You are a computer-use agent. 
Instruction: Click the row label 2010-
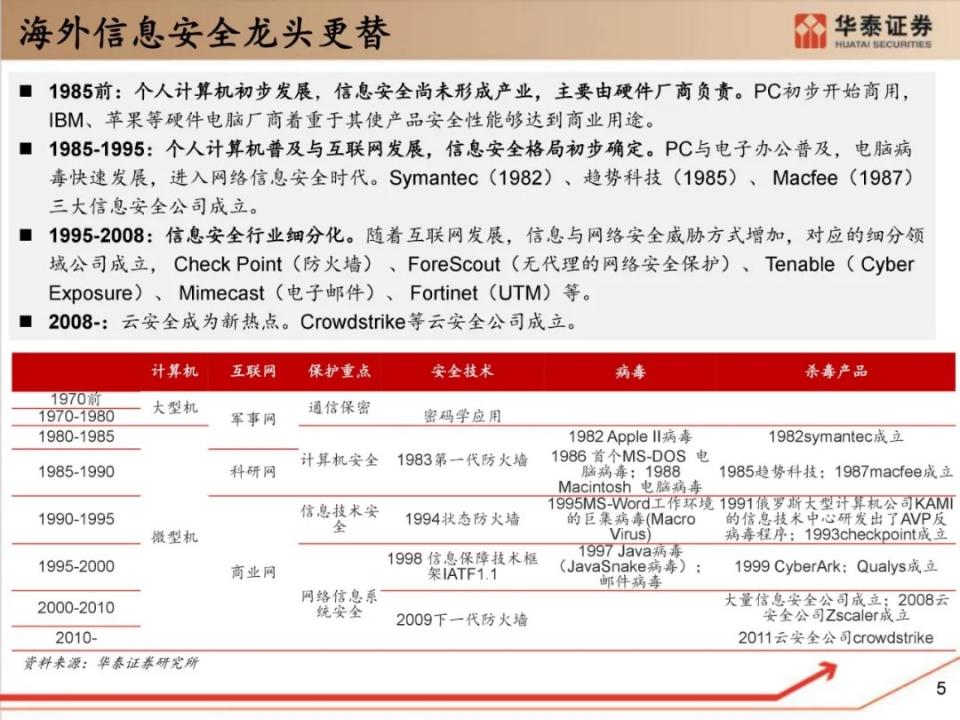(76, 638)
